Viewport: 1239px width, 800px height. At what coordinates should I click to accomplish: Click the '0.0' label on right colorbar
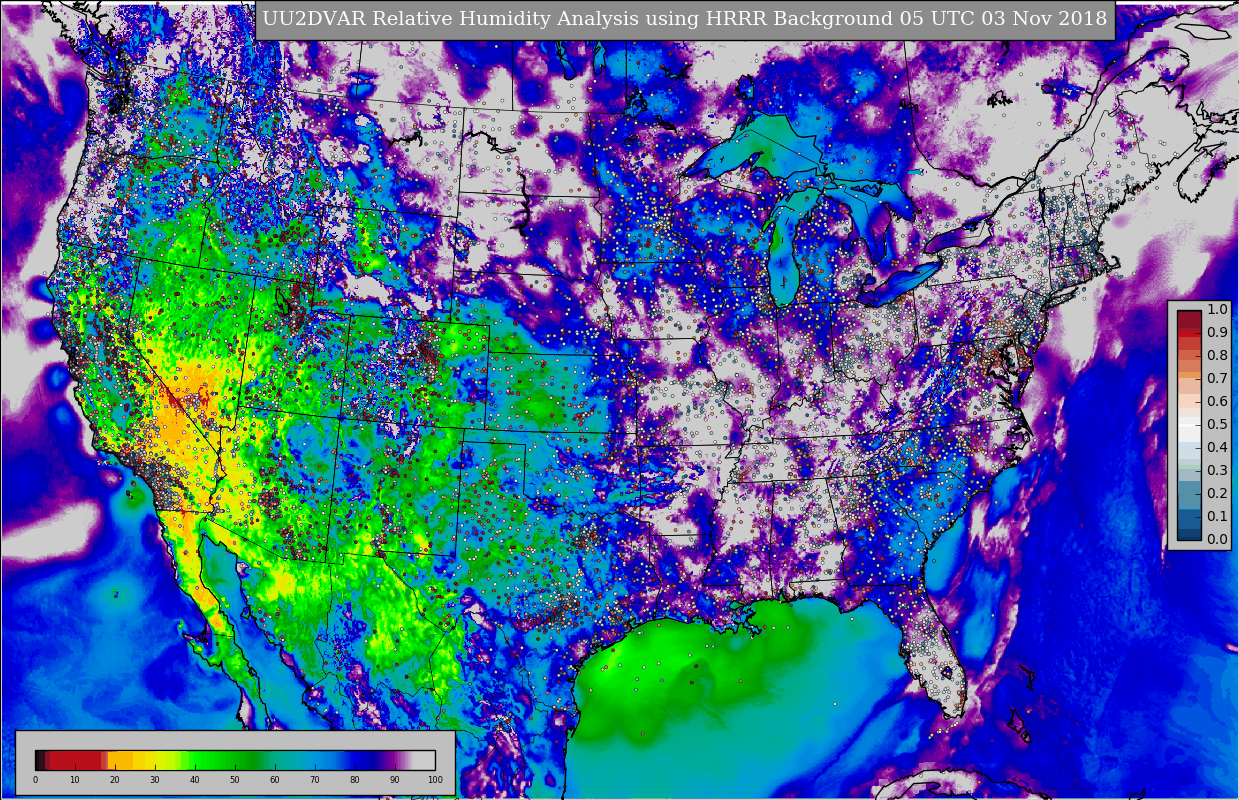pyautogui.click(x=1217, y=540)
